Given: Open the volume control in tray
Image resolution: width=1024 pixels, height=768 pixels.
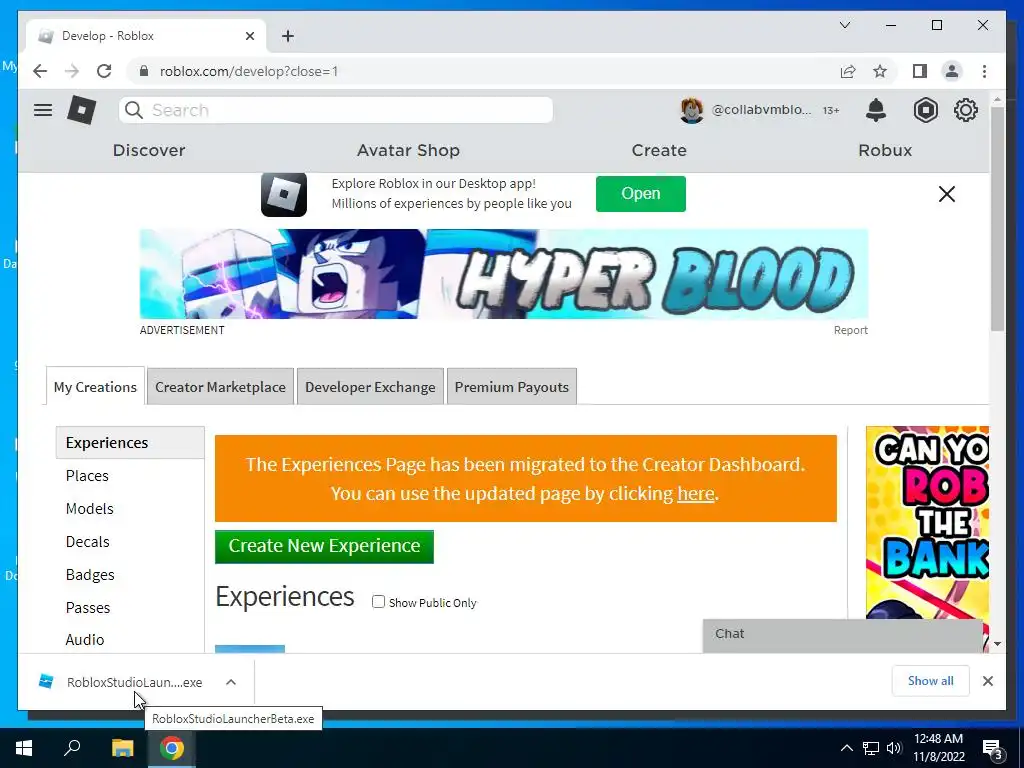Looking at the screenshot, I should point(894,748).
